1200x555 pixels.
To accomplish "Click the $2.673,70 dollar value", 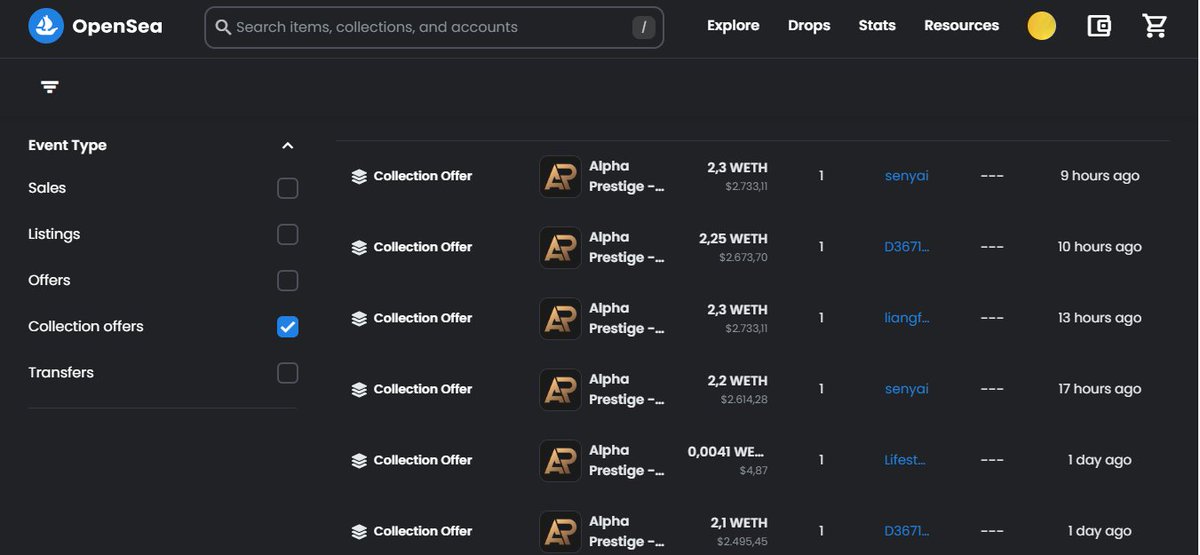I will pos(743,258).
